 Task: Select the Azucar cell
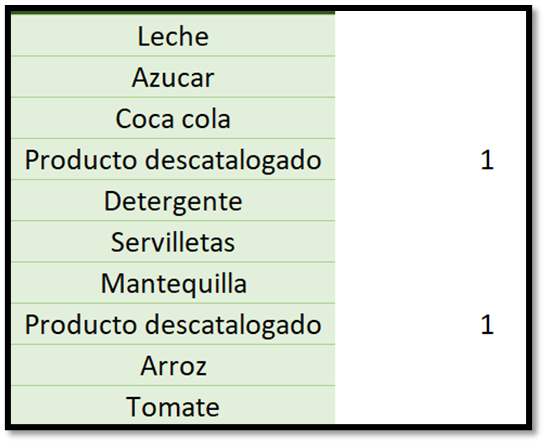173,77
